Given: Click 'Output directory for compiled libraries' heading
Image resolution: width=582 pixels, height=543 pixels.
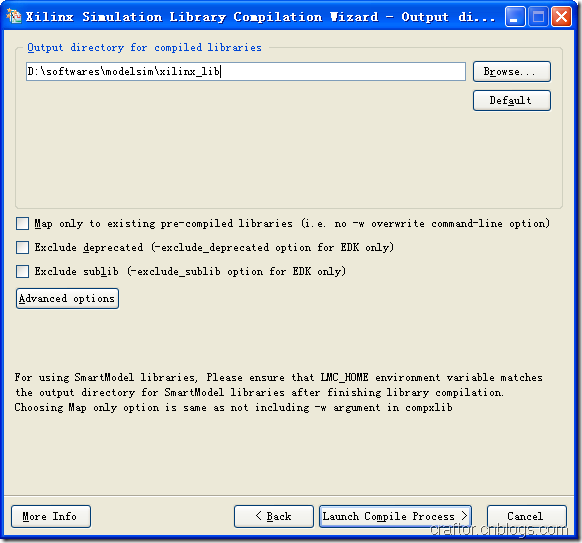Looking at the screenshot, I should pyautogui.click(x=144, y=48).
